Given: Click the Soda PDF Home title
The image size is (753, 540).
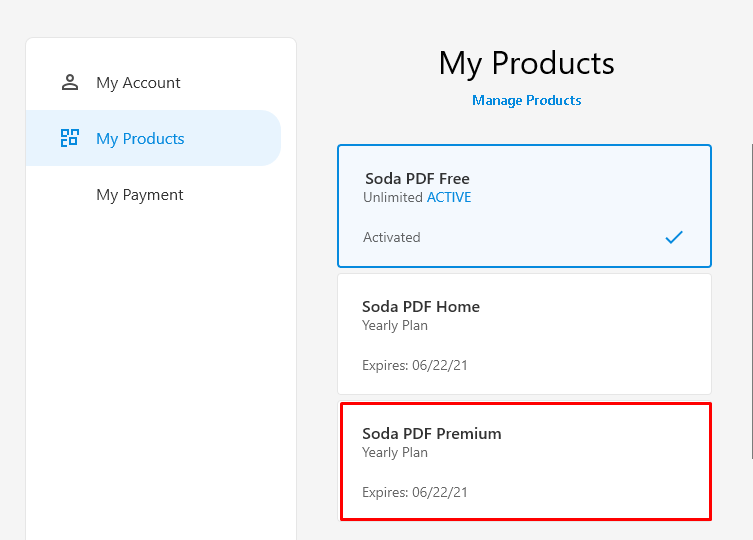Looking at the screenshot, I should coord(421,307).
